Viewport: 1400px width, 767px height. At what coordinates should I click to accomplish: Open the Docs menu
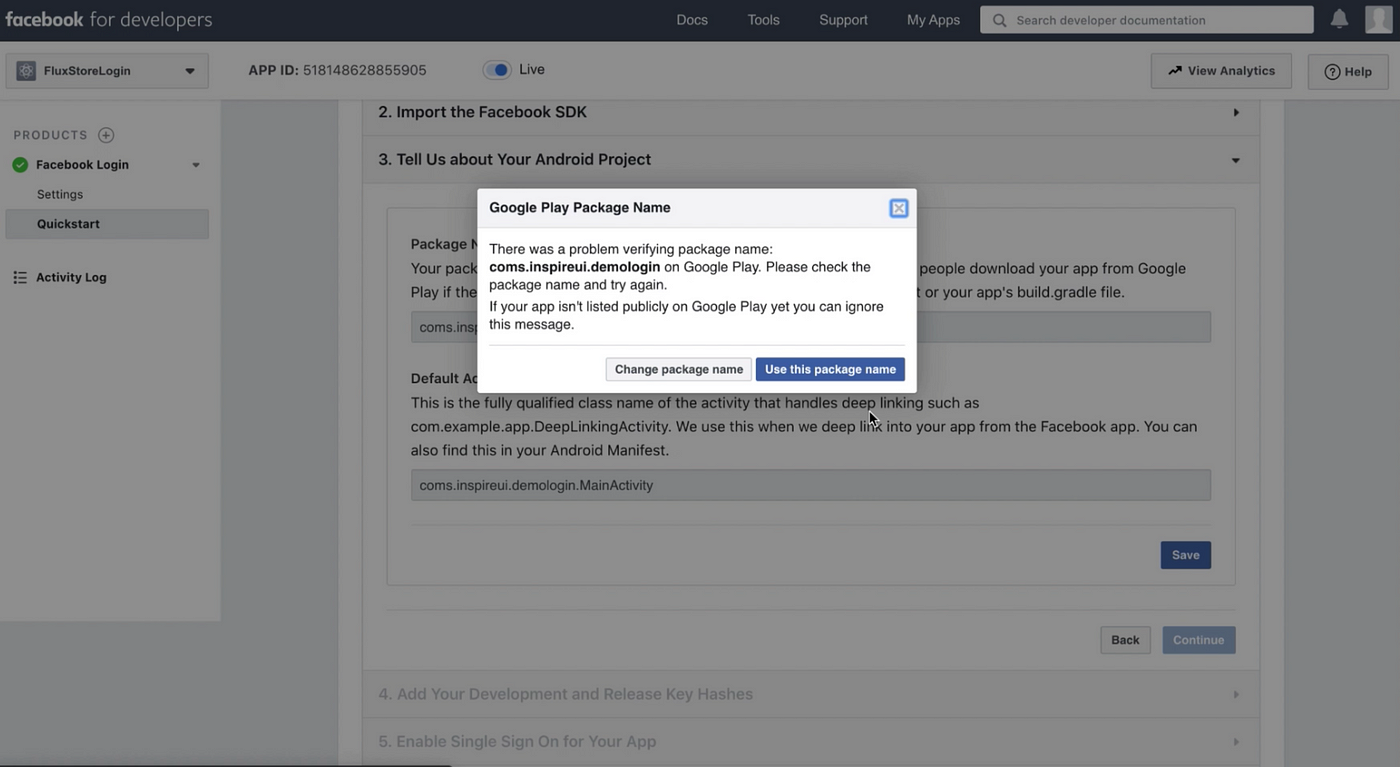pyautogui.click(x=692, y=20)
